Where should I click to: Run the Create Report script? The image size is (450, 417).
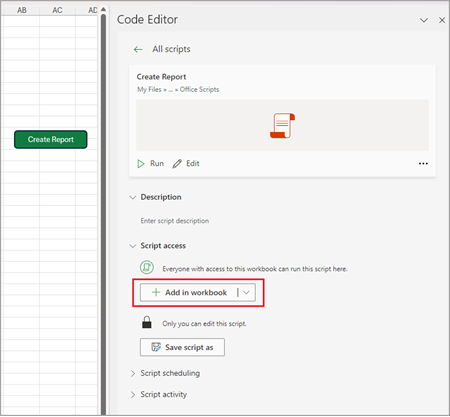150,164
